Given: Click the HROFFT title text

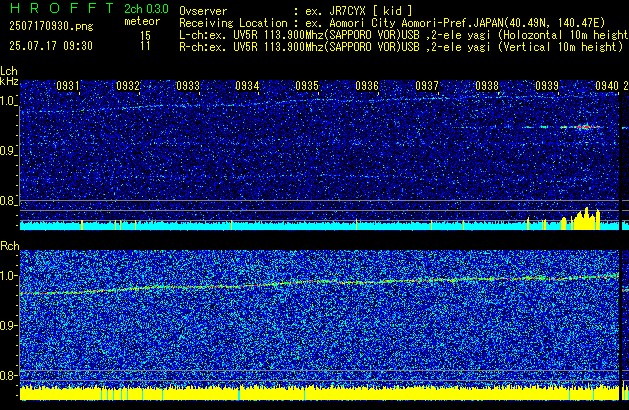Looking at the screenshot, I should 62,8.
